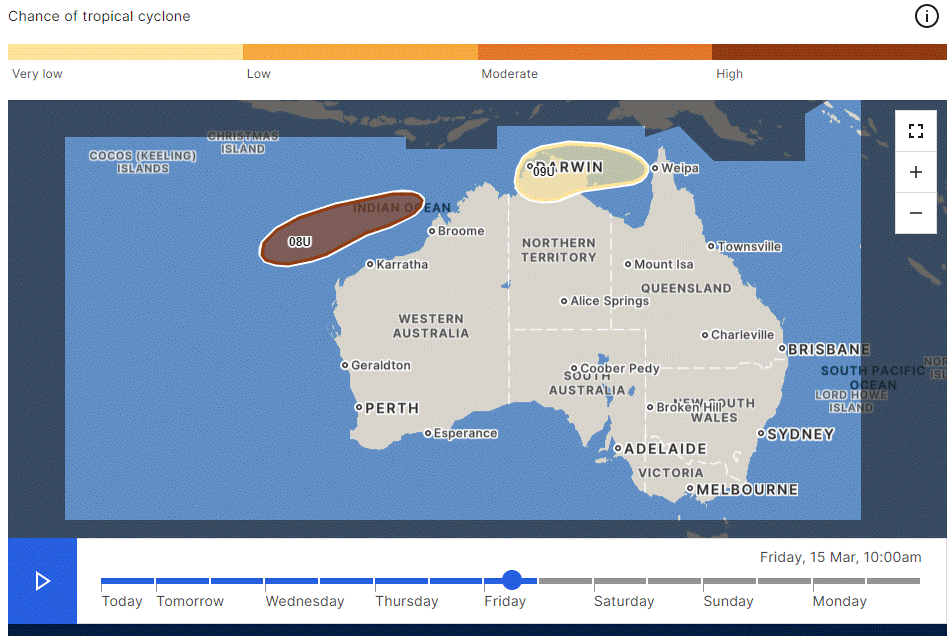Click the Very low legend color bar
The image size is (951, 636).
[126, 52]
